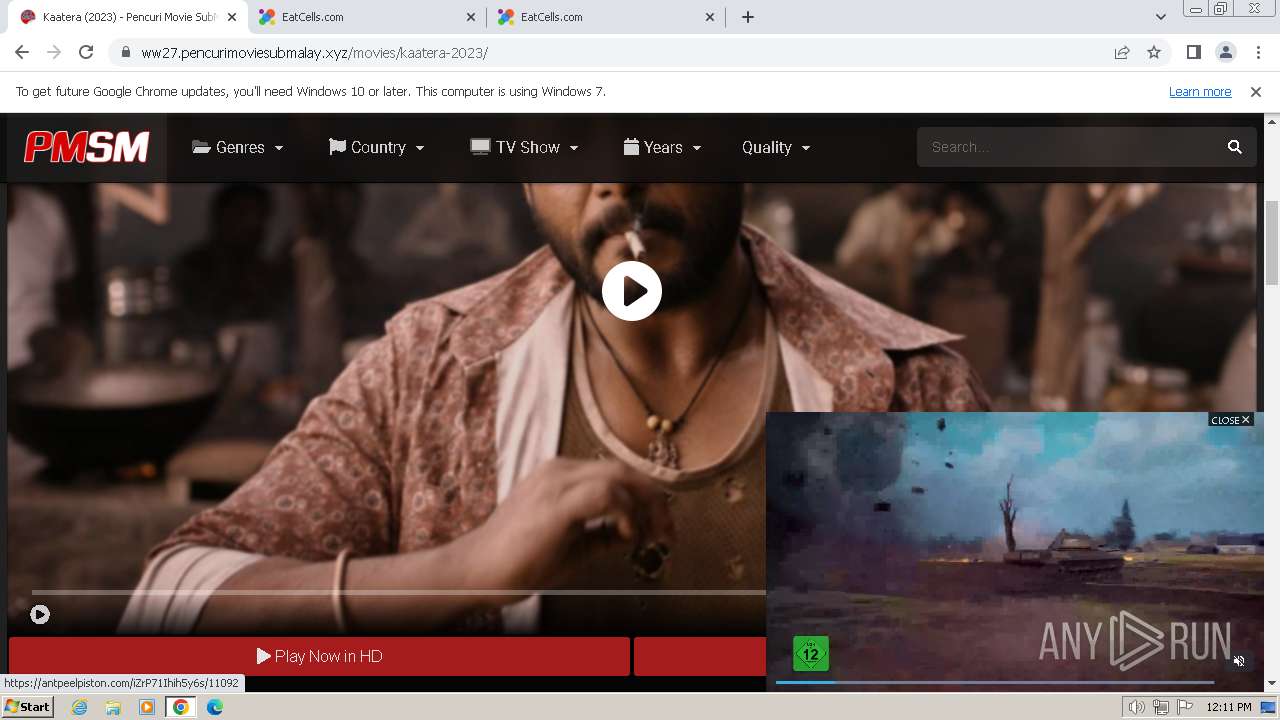Open the Country dropdown menu
Screen dimensions: 1280x720
pos(377,147)
